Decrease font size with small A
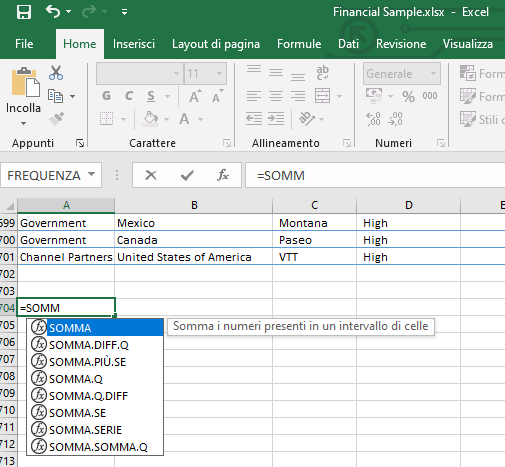505x467 pixels. (218, 96)
